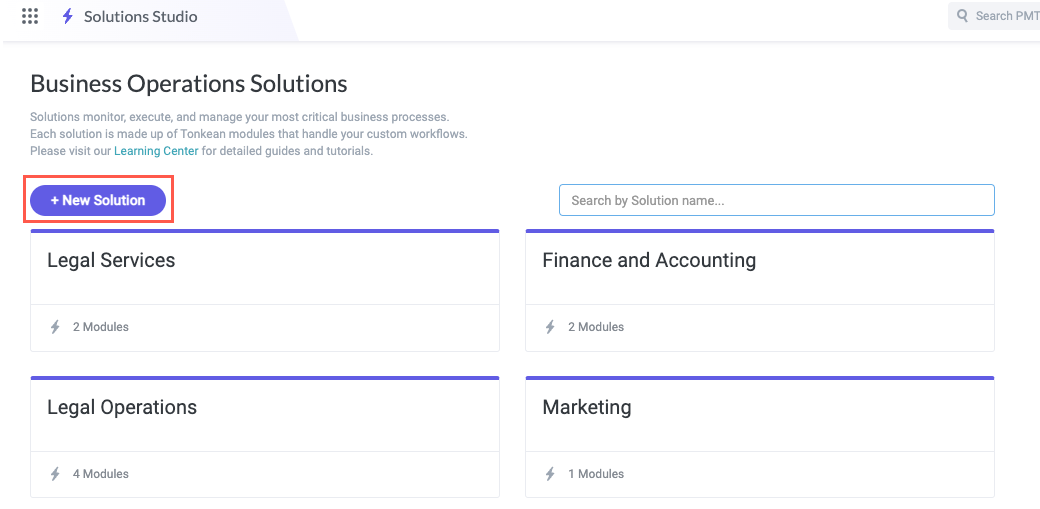
Task: Click 4 Modules under Legal Operations
Action: 101,474
